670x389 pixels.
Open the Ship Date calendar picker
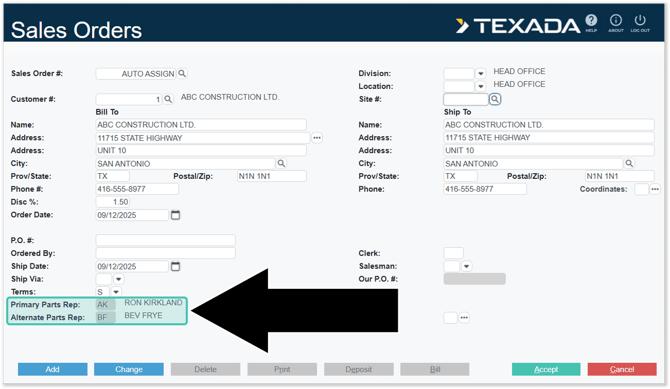pyautogui.click(x=175, y=266)
